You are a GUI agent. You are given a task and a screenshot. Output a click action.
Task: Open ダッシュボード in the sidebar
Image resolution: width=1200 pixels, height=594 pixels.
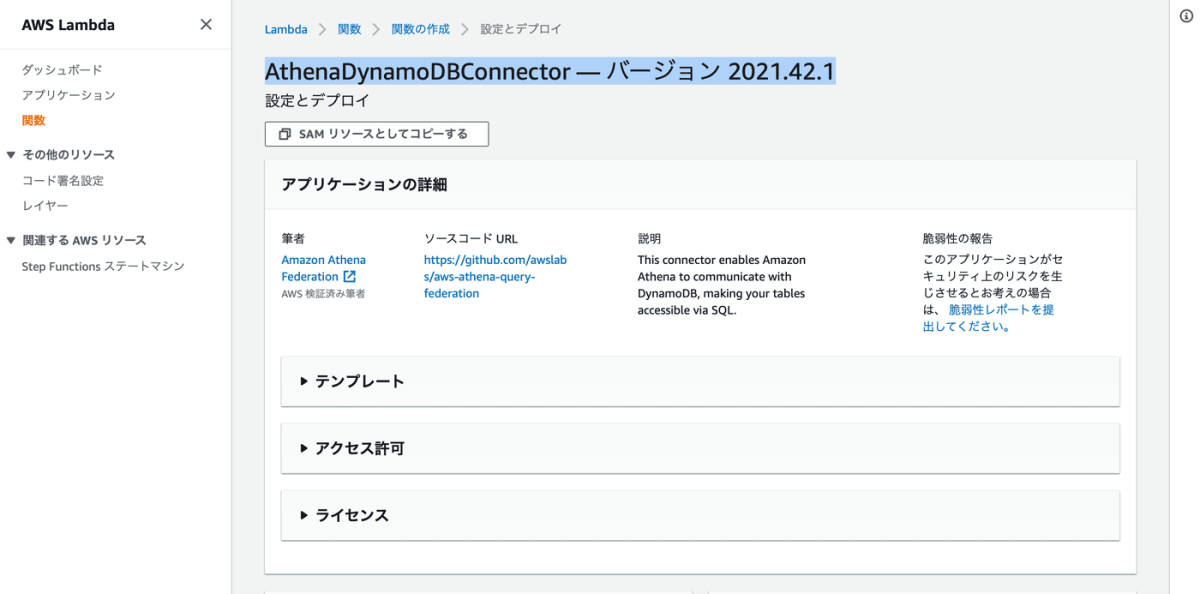coord(62,70)
